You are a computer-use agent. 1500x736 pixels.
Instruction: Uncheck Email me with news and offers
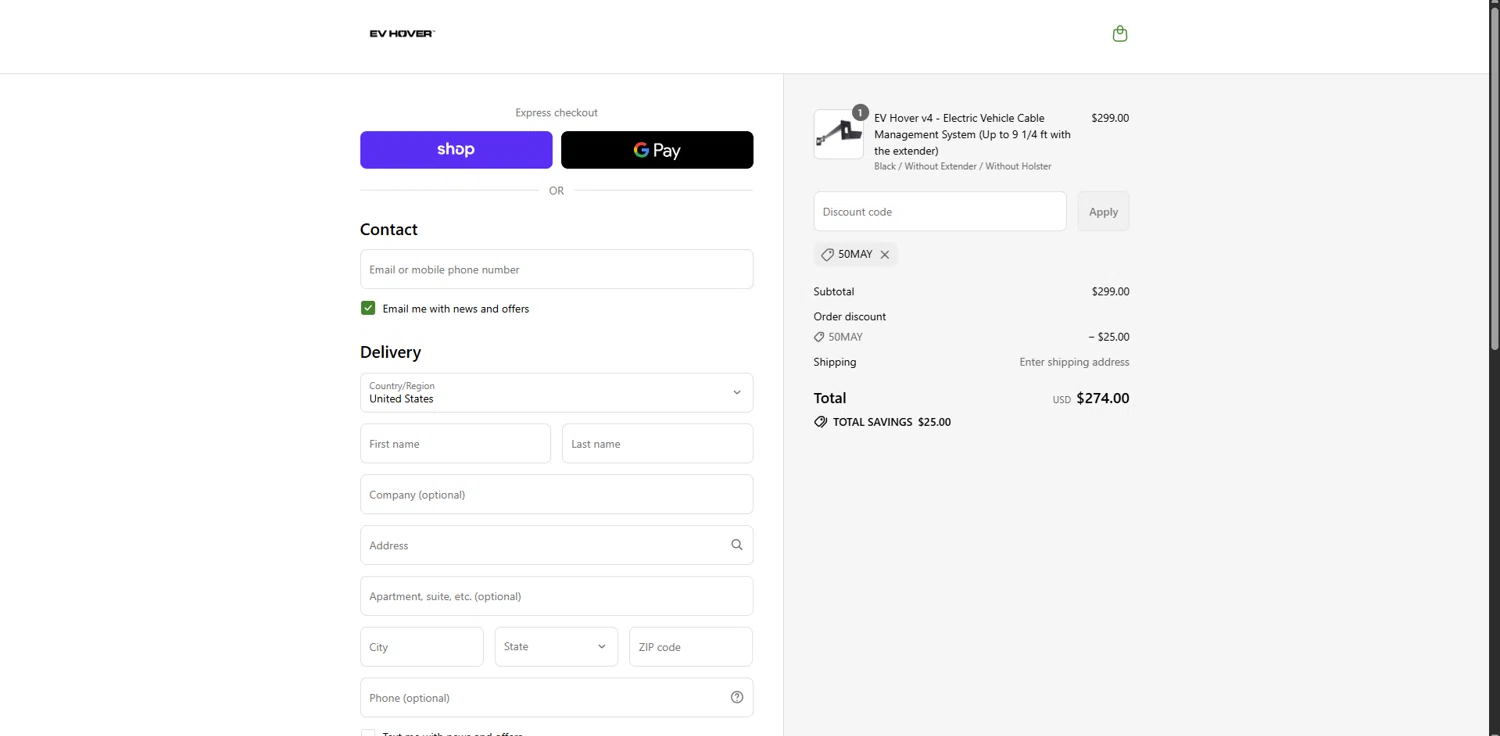[368, 308]
